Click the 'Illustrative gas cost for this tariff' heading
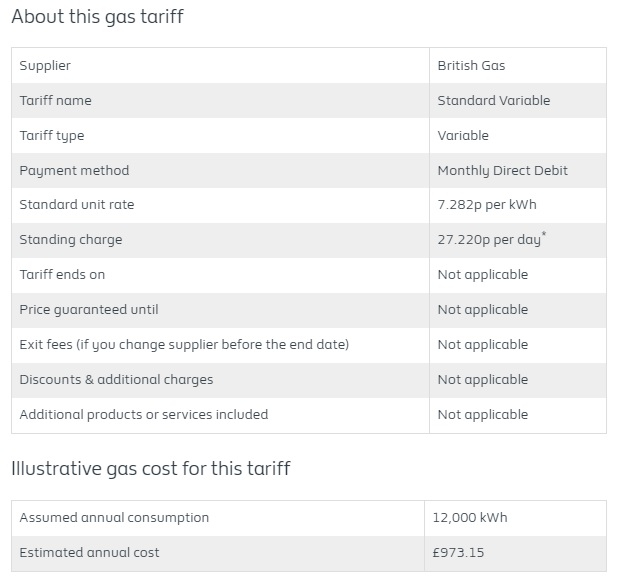 tap(151, 469)
